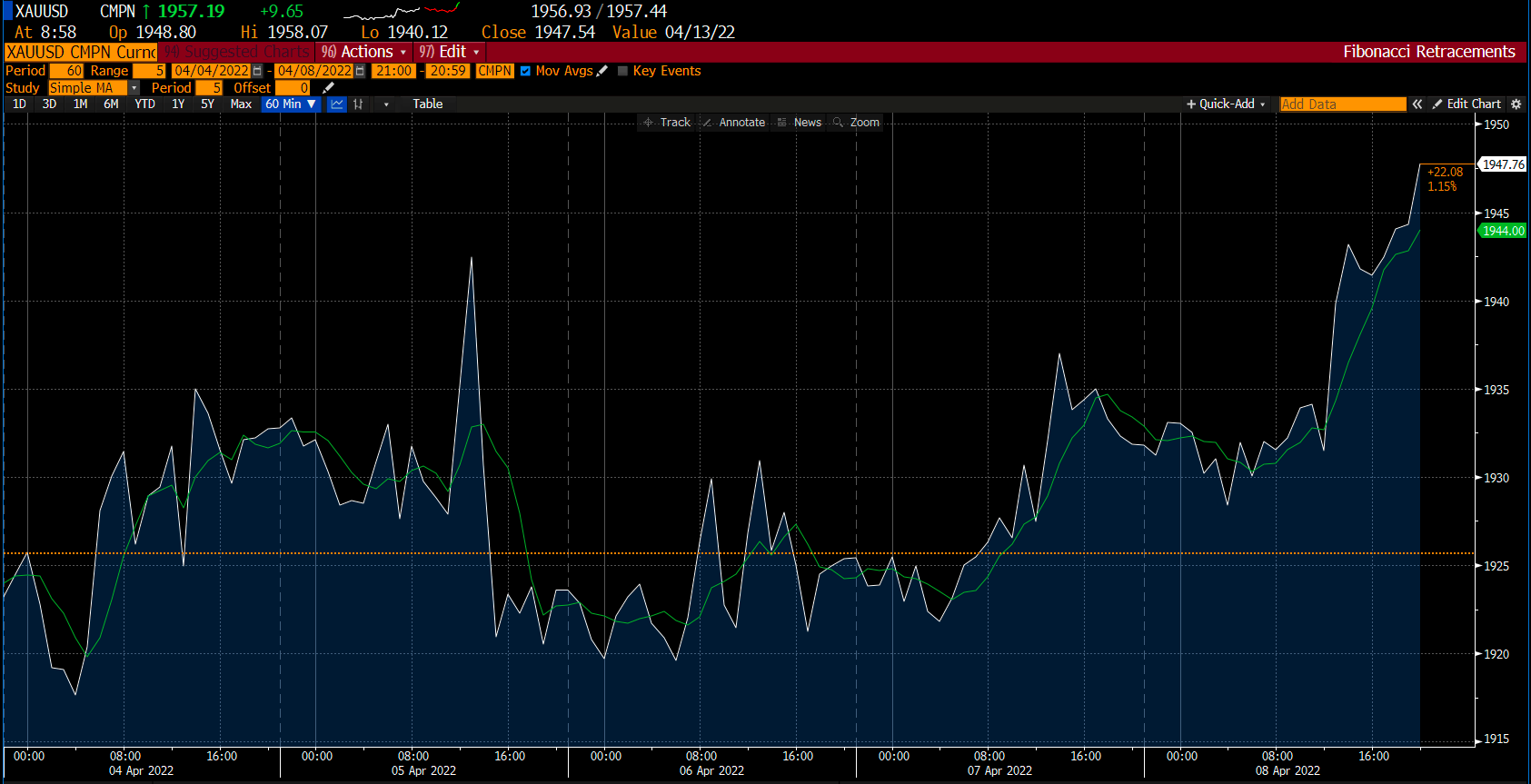1531x784 pixels.
Task: Open the end date calendar picker
Action: click(361, 71)
